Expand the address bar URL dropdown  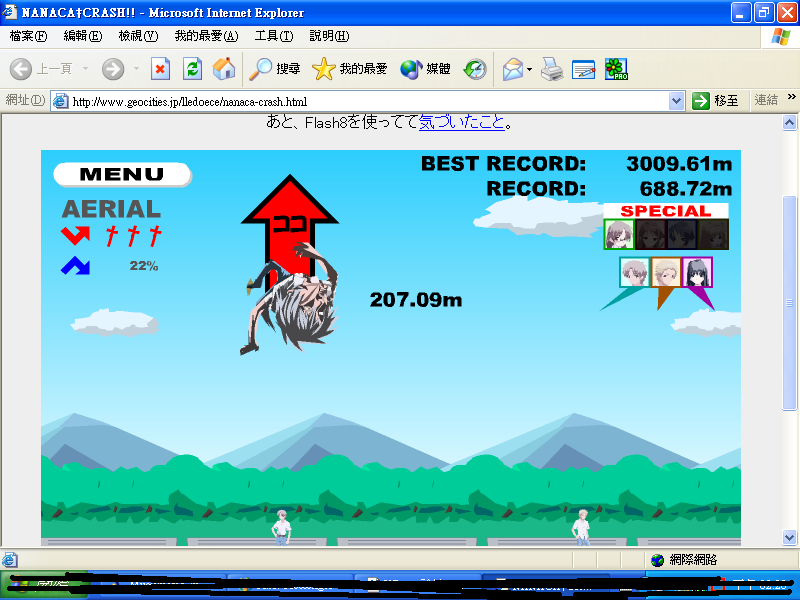click(676, 101)
